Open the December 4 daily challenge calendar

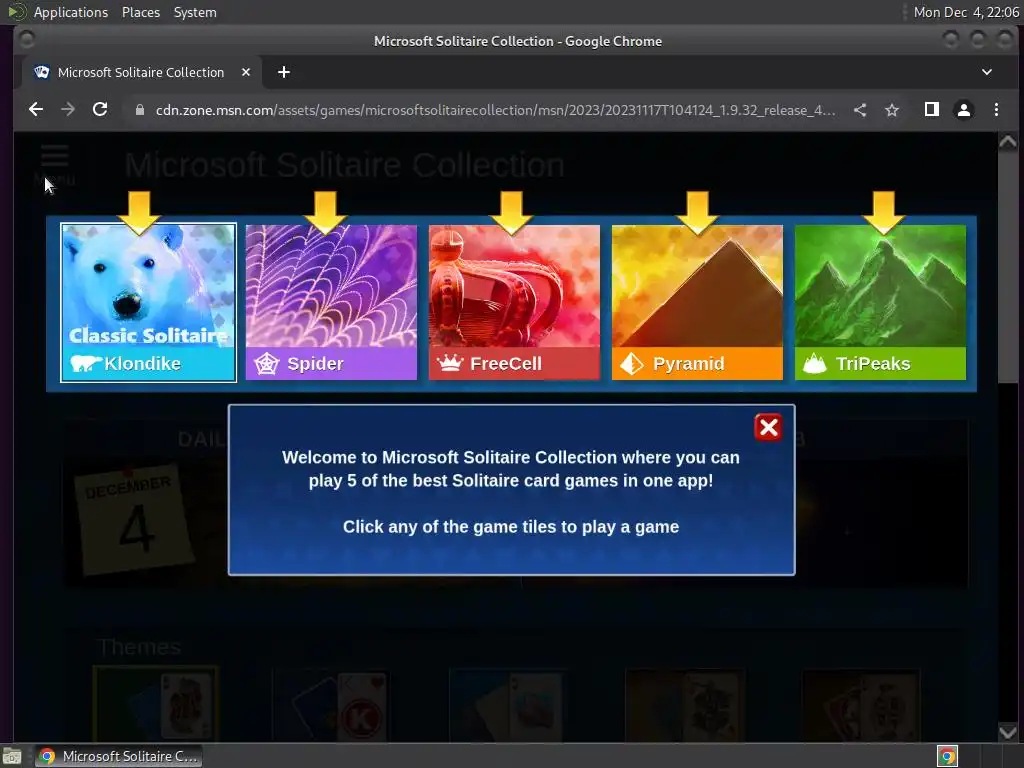click(x=134, y=519)
